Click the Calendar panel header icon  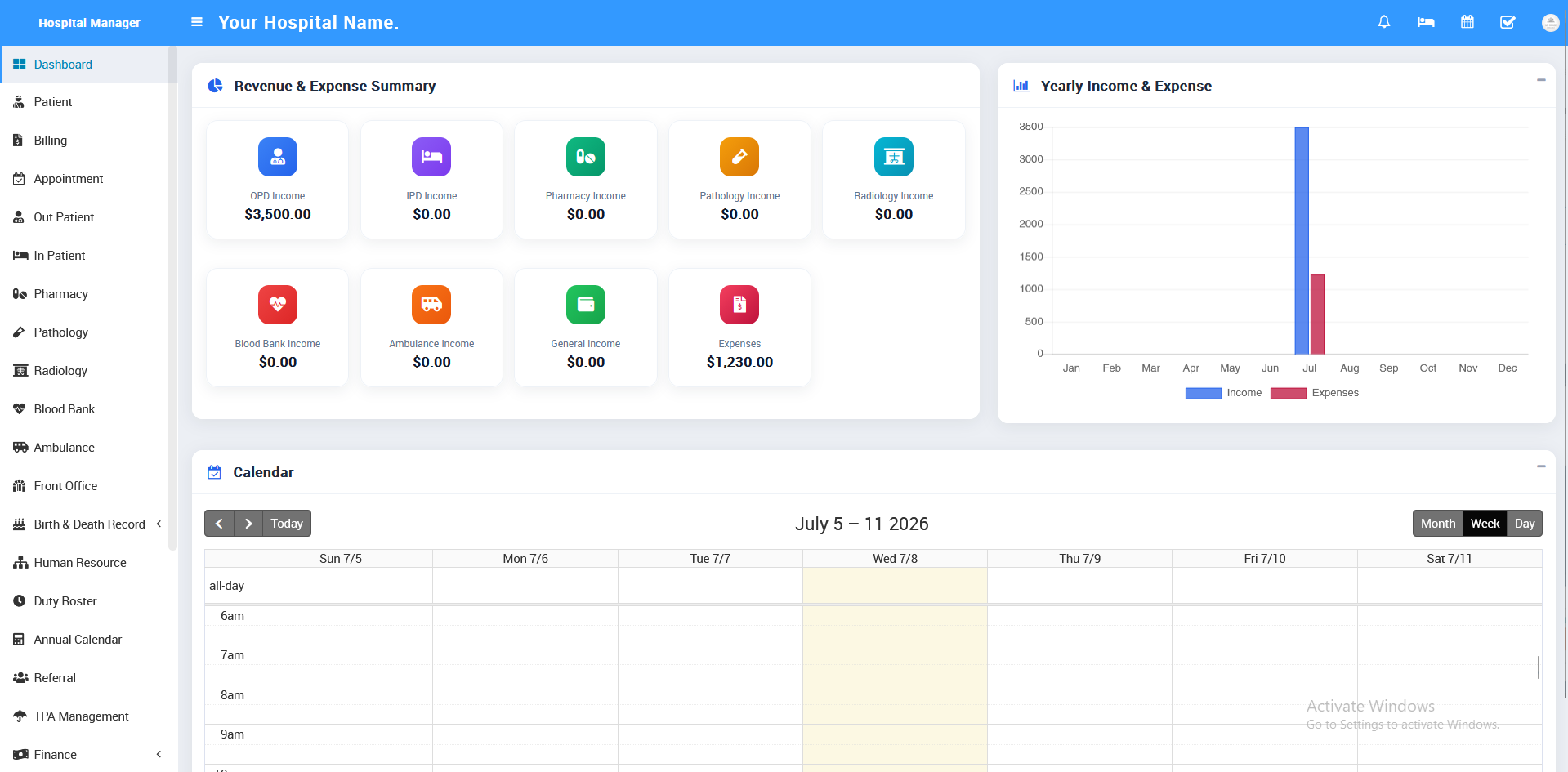tap(215, 472)
